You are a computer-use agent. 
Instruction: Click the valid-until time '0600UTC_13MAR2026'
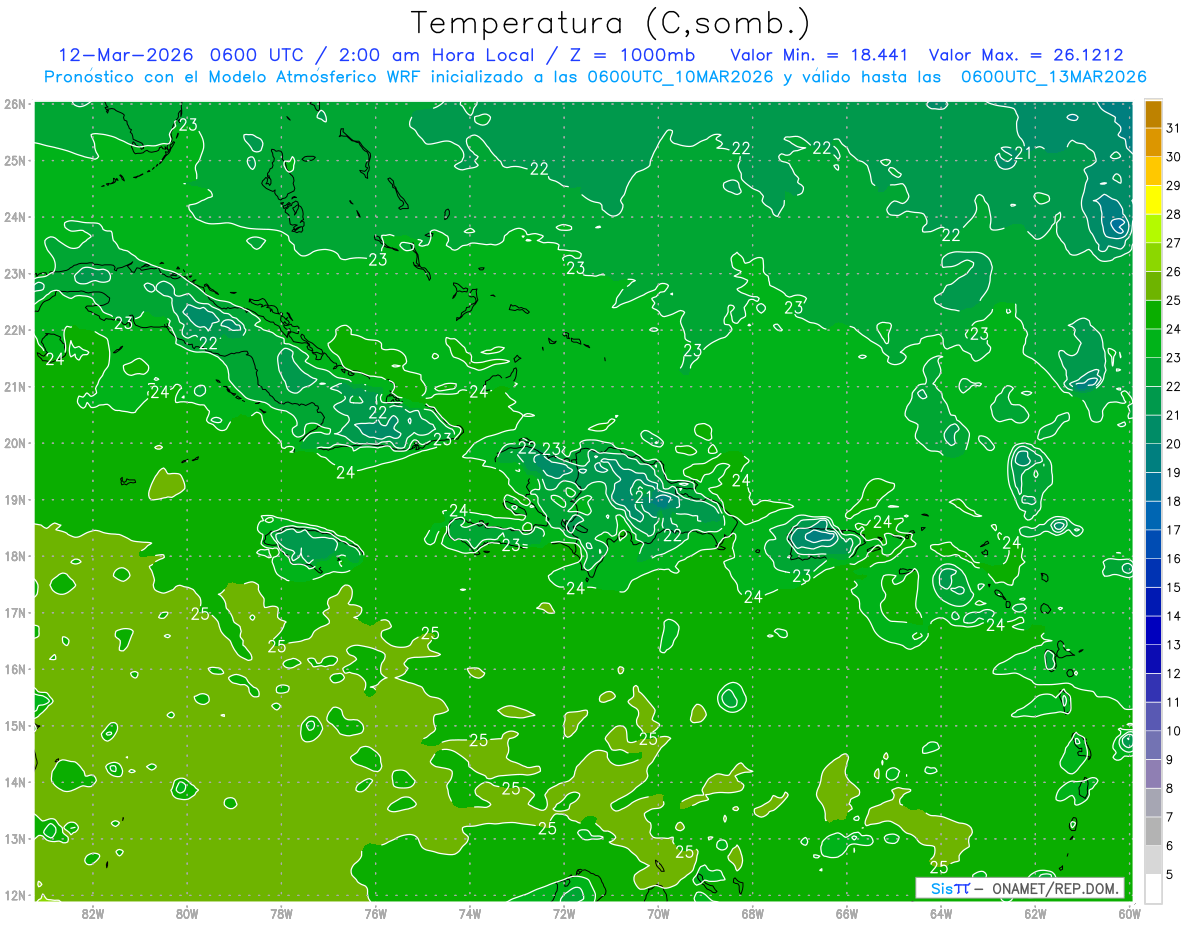point(1053,77)
